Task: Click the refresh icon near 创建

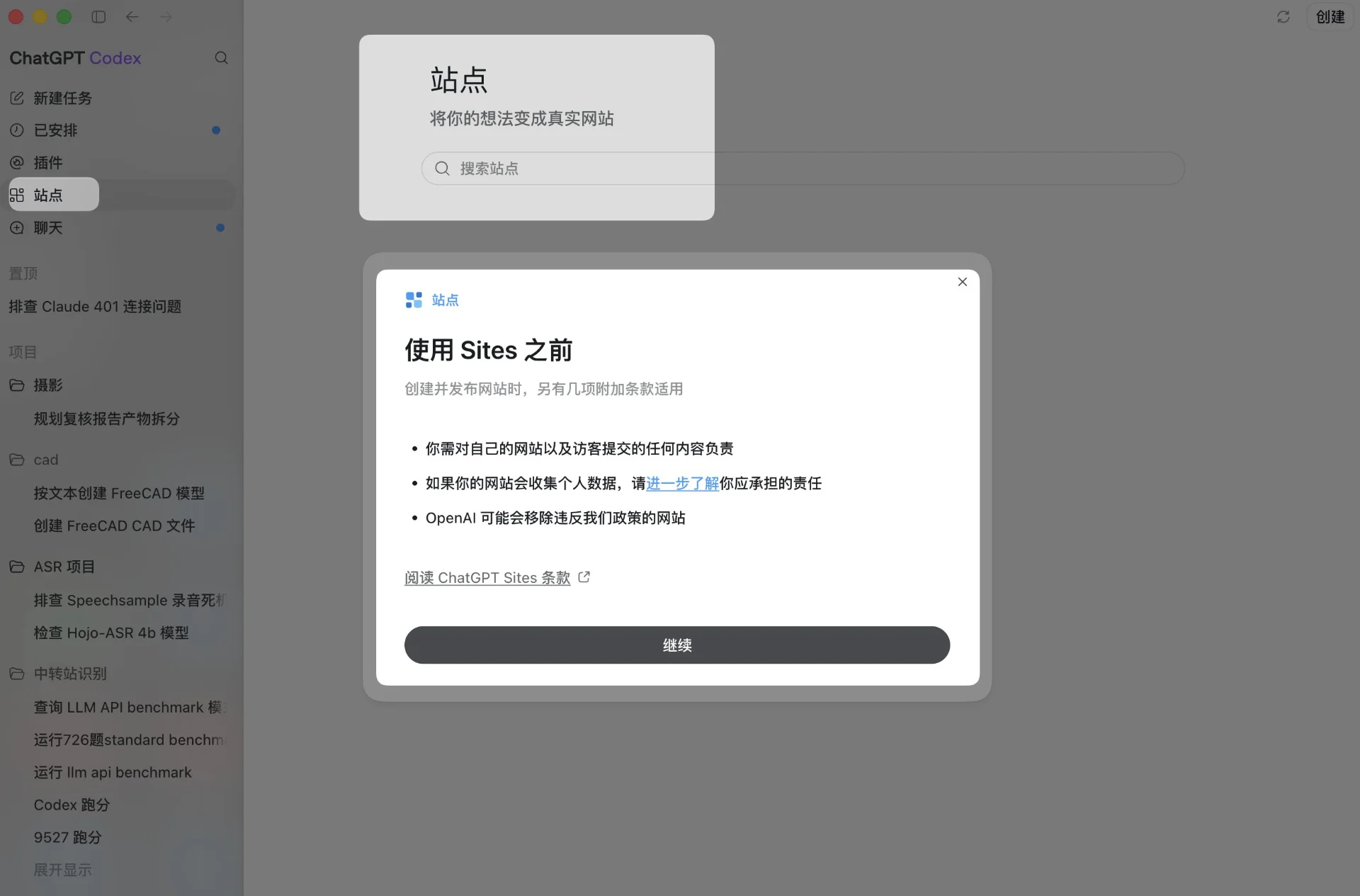Action: pos(1283,17)
